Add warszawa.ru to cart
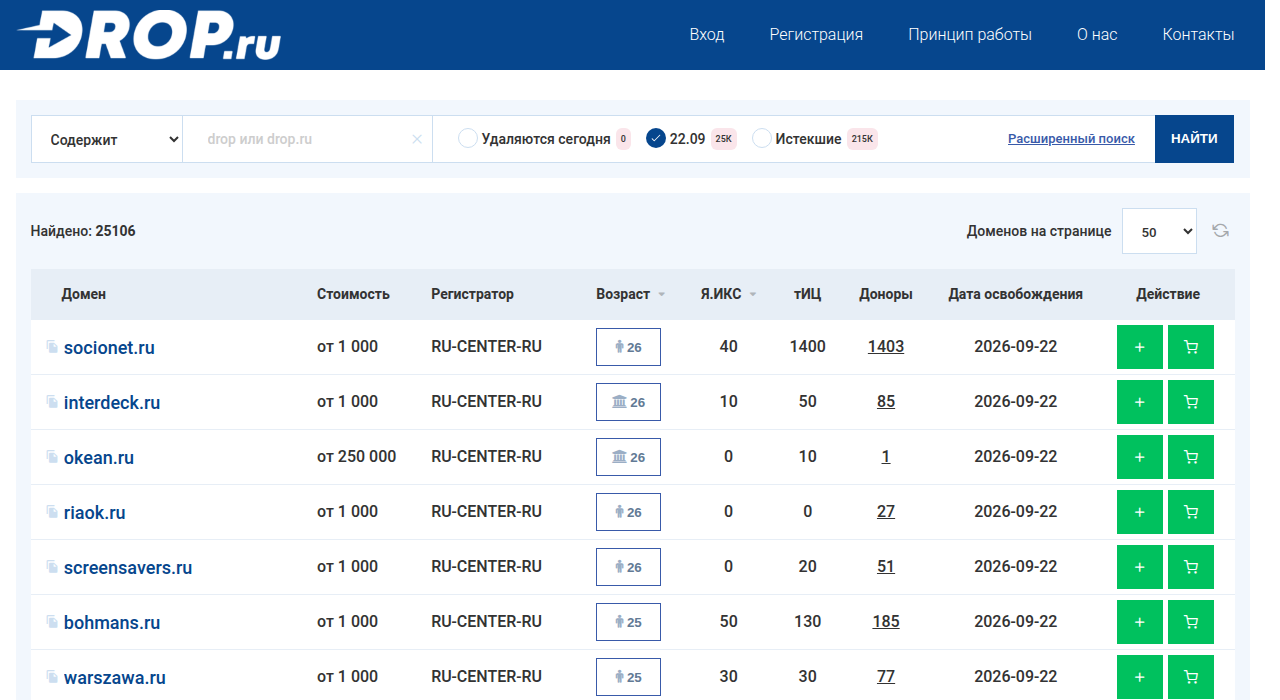The image size is (1280, 700). (x=1191, y=677)
